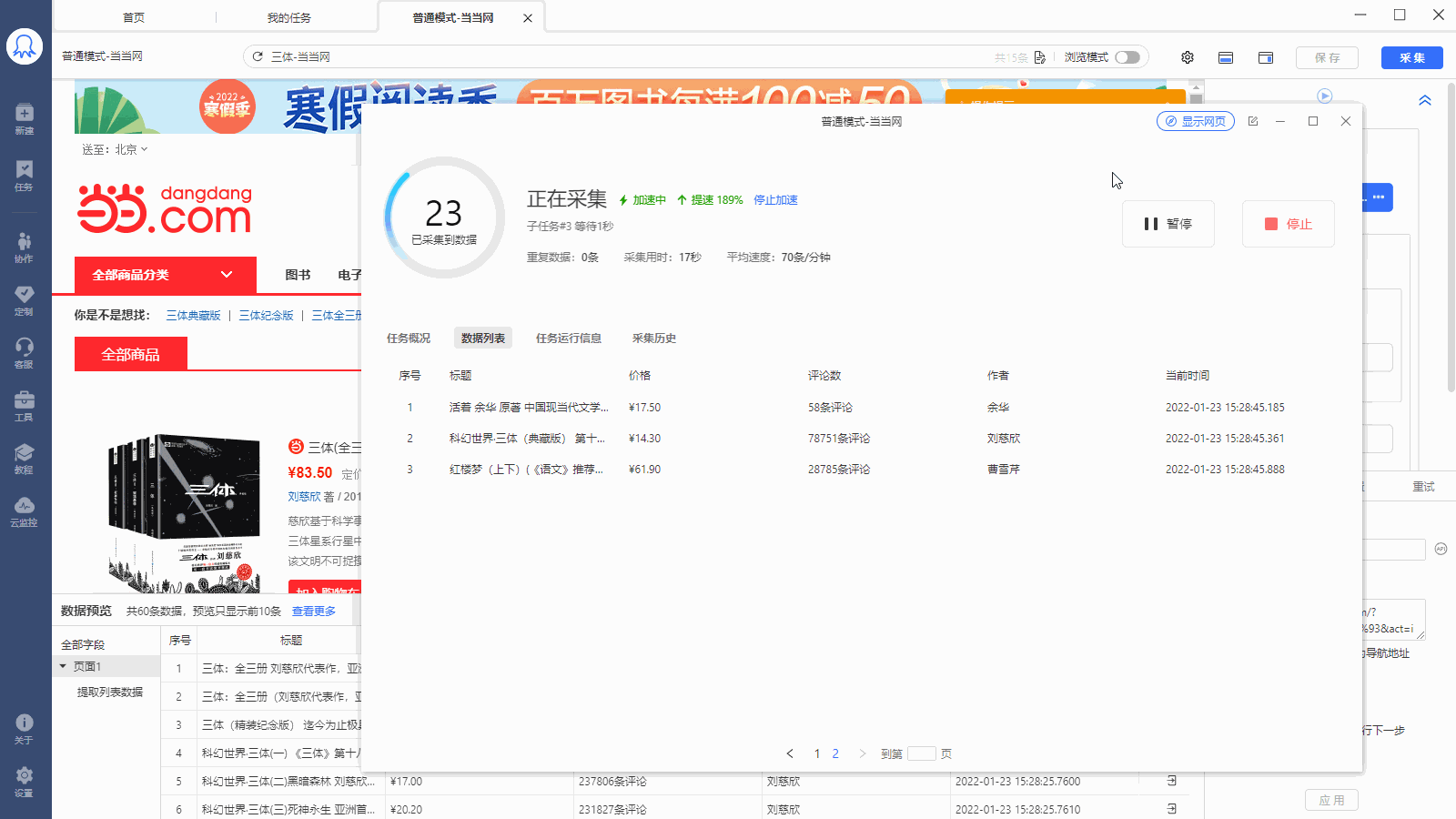Click the refresh icon in address bar
The width and height of the screenshot is (1456, 819).
click(x=258, y=56)
